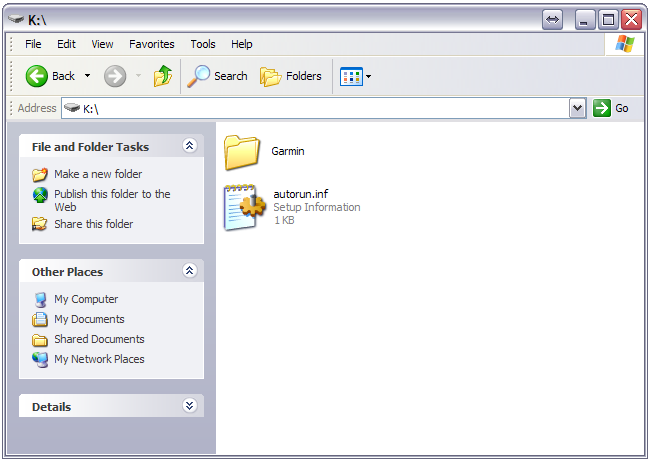This screenshot has width=649, height=461.
Task: Open My Network Places link
Action: tap(99, 359)
